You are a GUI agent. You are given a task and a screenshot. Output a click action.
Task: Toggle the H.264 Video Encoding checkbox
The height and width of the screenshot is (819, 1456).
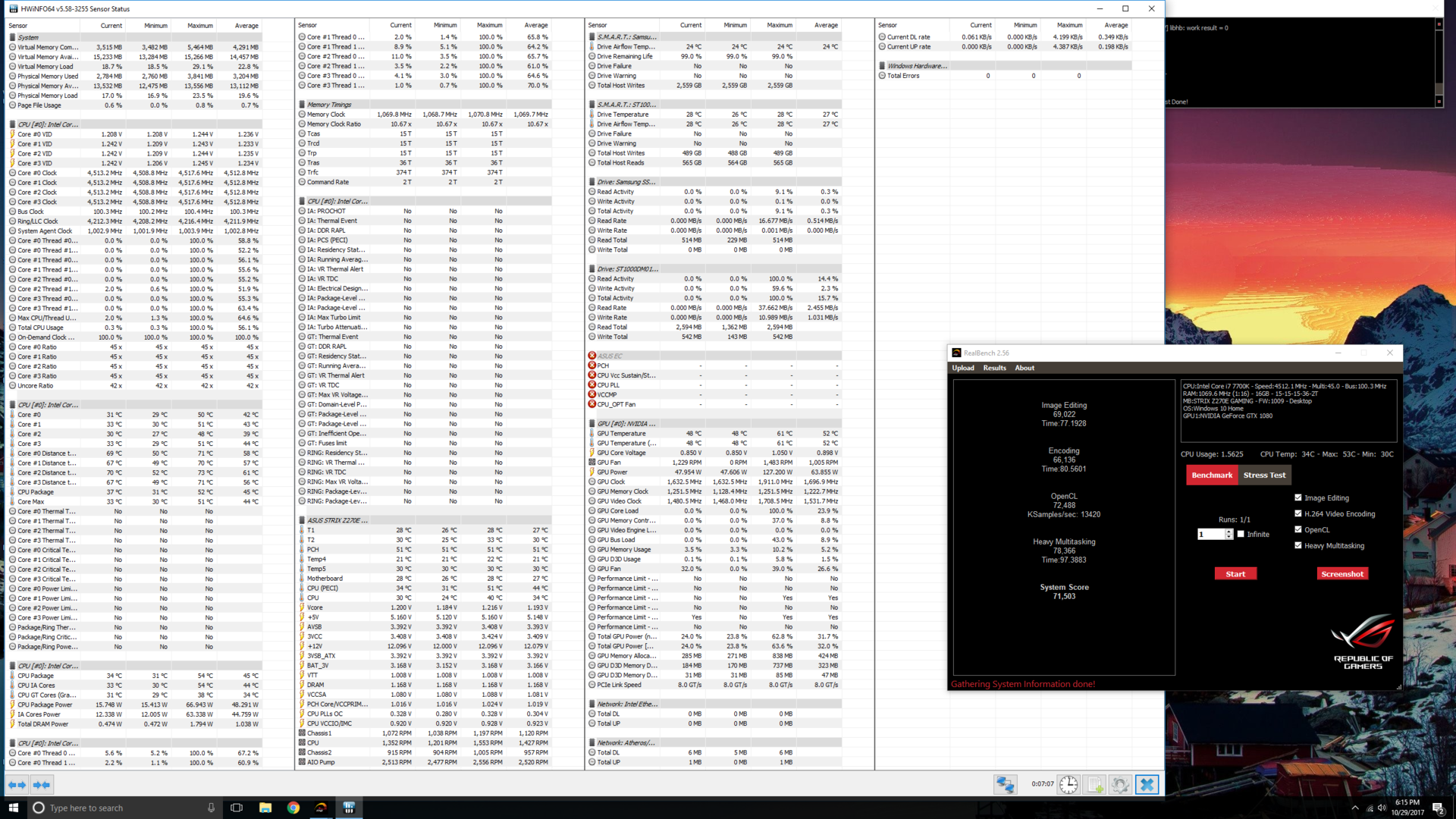click(x=1298, y=514)
